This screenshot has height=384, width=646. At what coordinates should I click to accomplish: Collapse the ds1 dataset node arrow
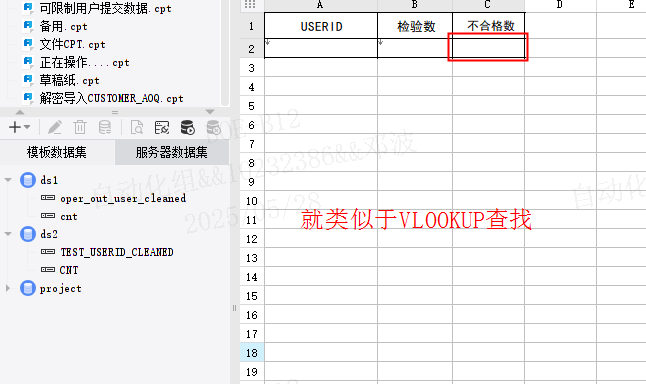click(x=8, y=180)
